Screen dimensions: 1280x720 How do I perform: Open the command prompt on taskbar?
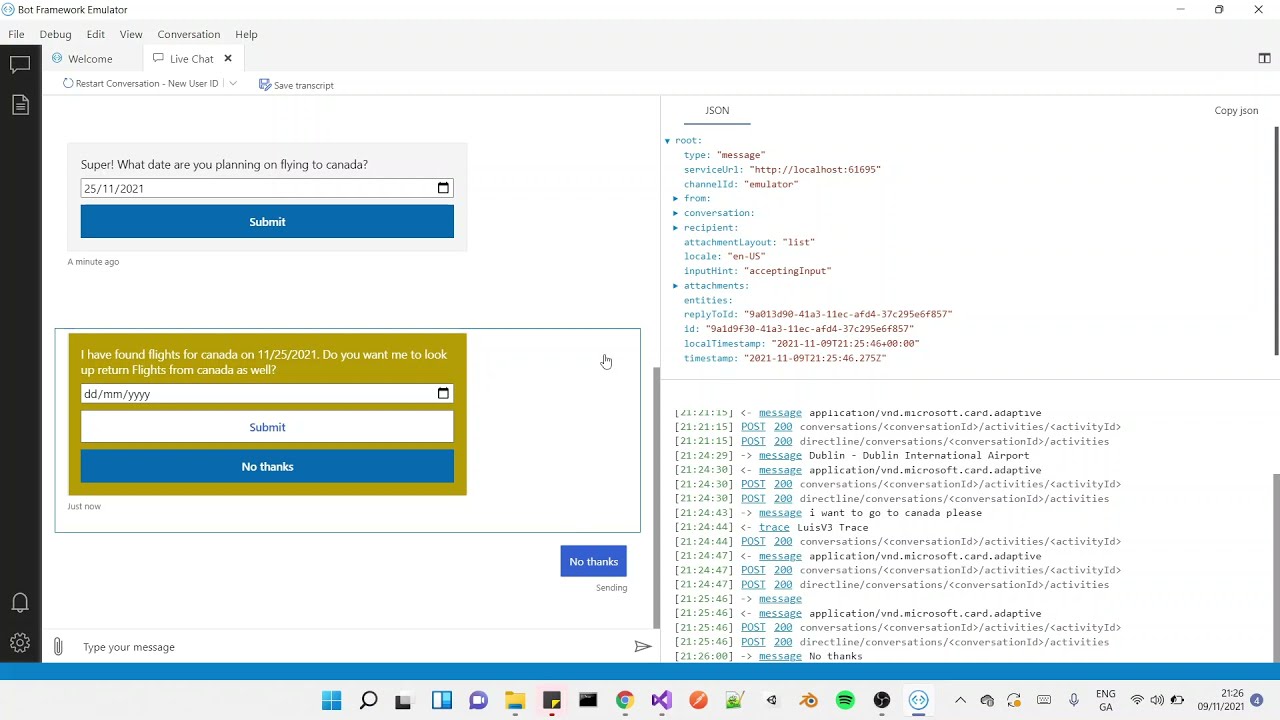[588, 700]
